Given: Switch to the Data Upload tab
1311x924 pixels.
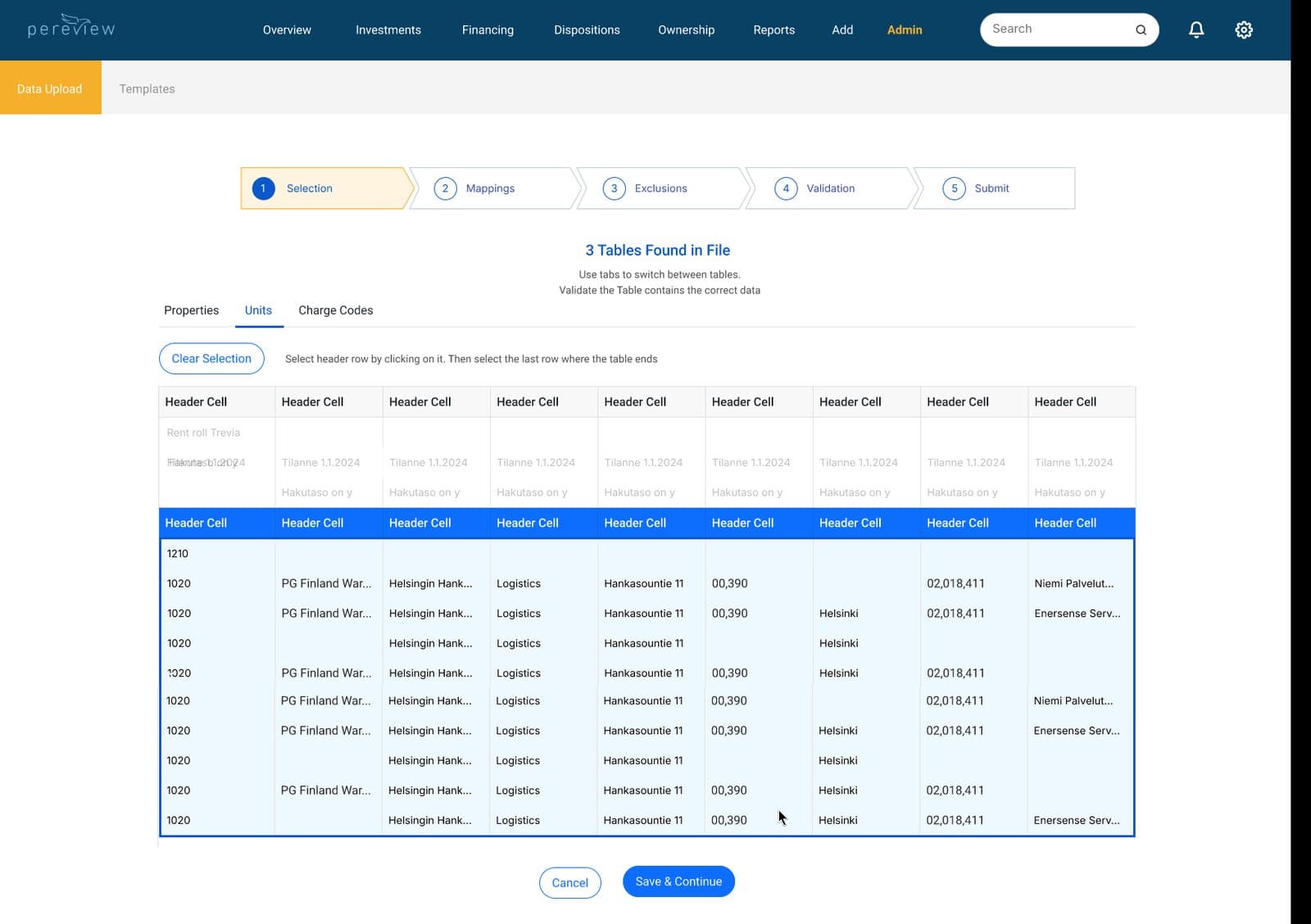Looking at the screenshot, I should (x=50, y=88).
